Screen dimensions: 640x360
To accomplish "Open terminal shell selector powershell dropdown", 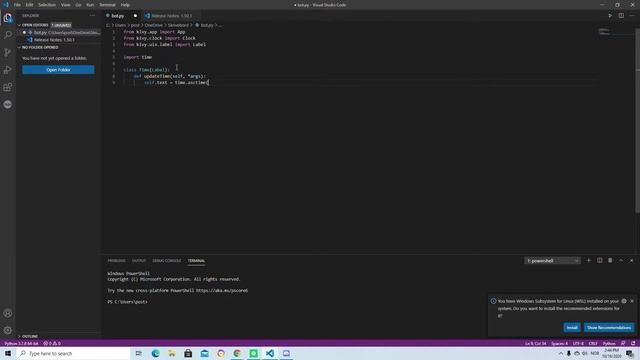I will [552, 260].
